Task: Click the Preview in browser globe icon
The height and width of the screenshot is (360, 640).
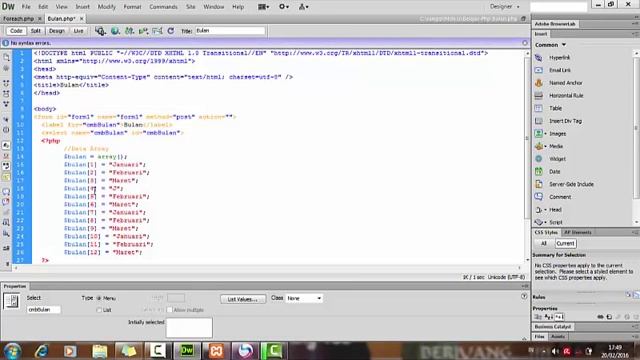Action: point(115,31)
